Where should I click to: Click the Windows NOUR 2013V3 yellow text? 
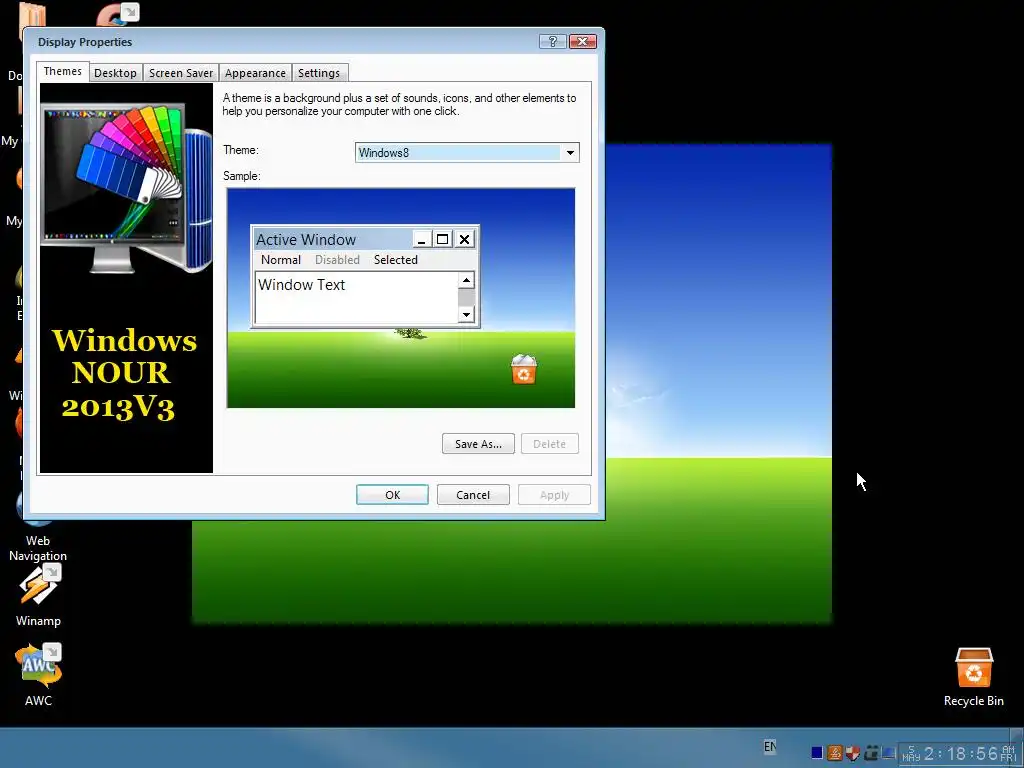(123, 374)
